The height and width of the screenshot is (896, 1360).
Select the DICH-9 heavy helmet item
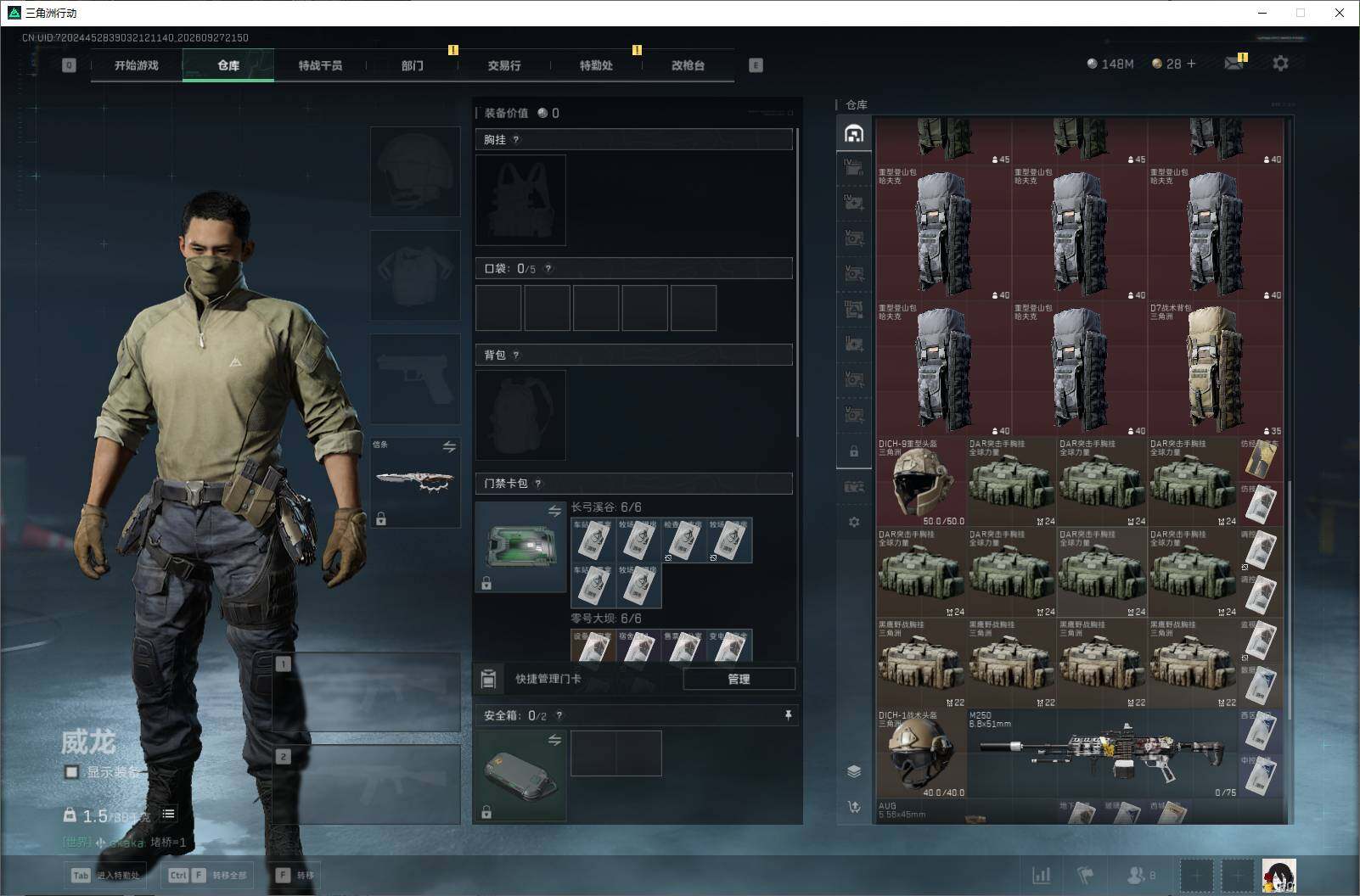coord(922,482)
